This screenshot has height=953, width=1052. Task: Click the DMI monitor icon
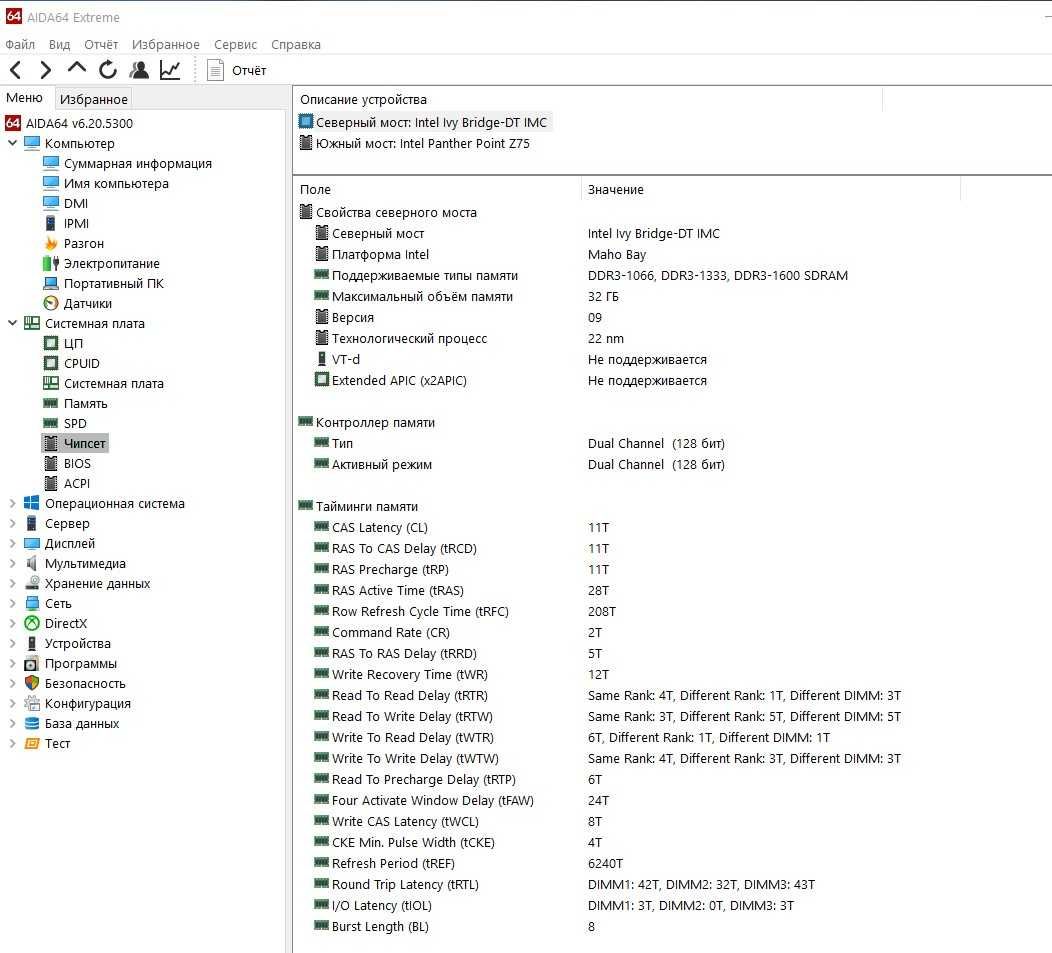(x=51, y=203)
